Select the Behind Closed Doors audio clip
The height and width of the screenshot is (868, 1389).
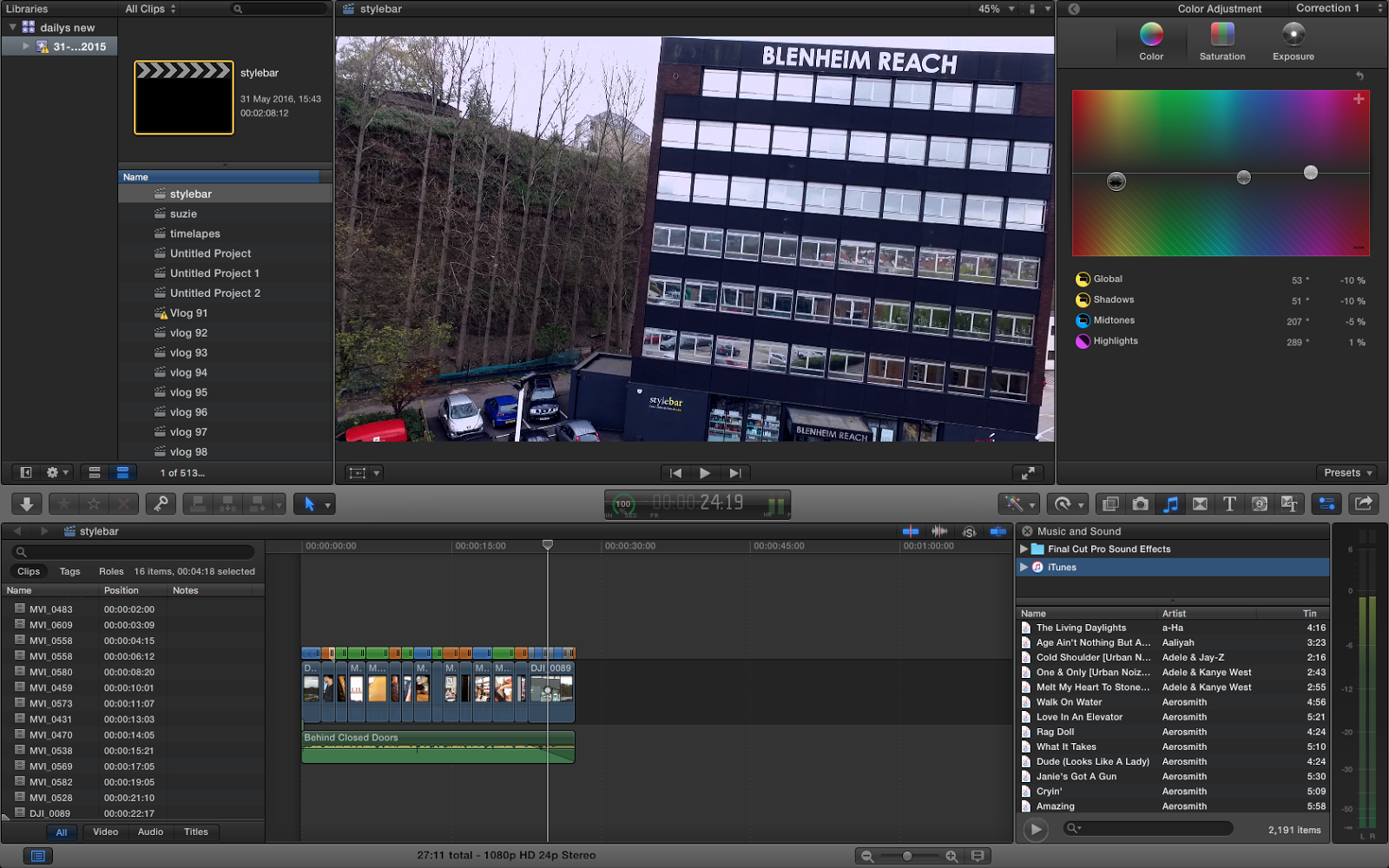[438, 747]
